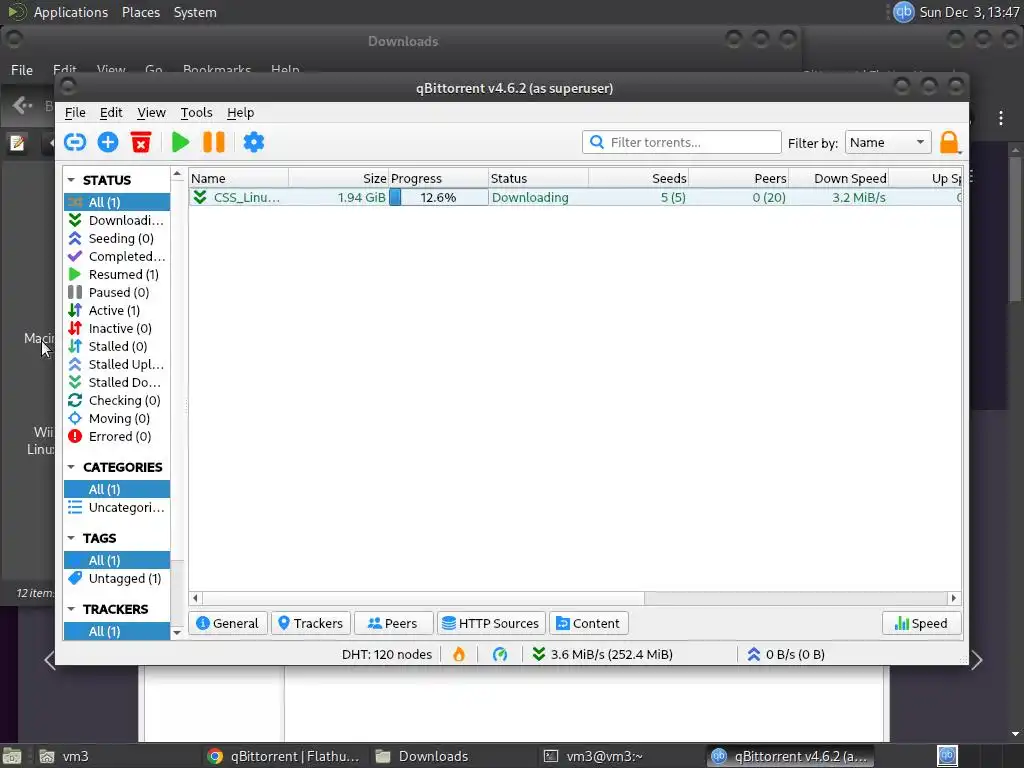Click the qBittorrent tray icon in top panel

pyautogui.click(x=903, y=12)
